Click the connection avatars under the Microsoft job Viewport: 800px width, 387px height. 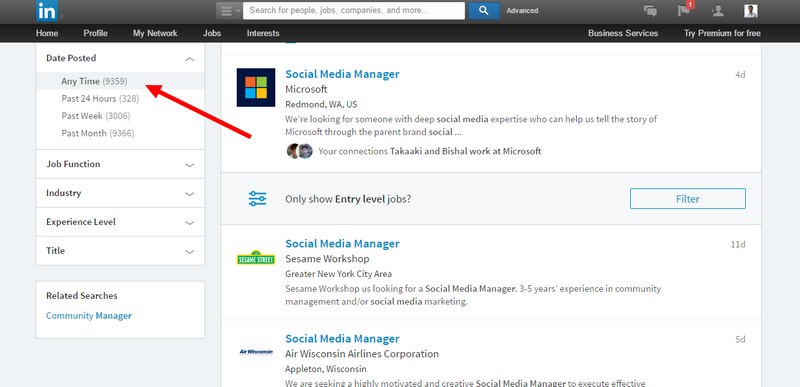(299, 151)
